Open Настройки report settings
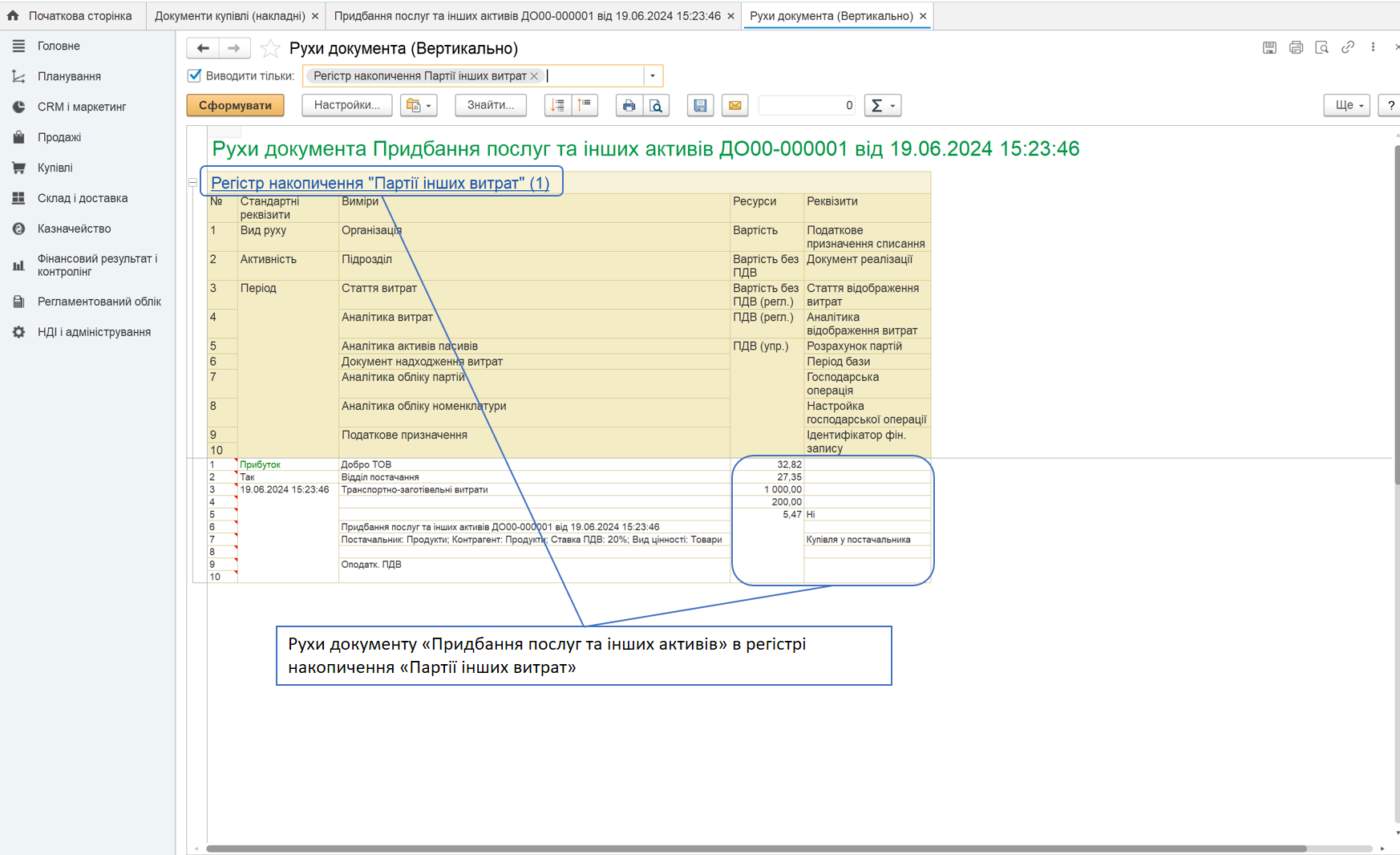The height and width of the screenshot is (855, 1400). (x=346, y=105)
